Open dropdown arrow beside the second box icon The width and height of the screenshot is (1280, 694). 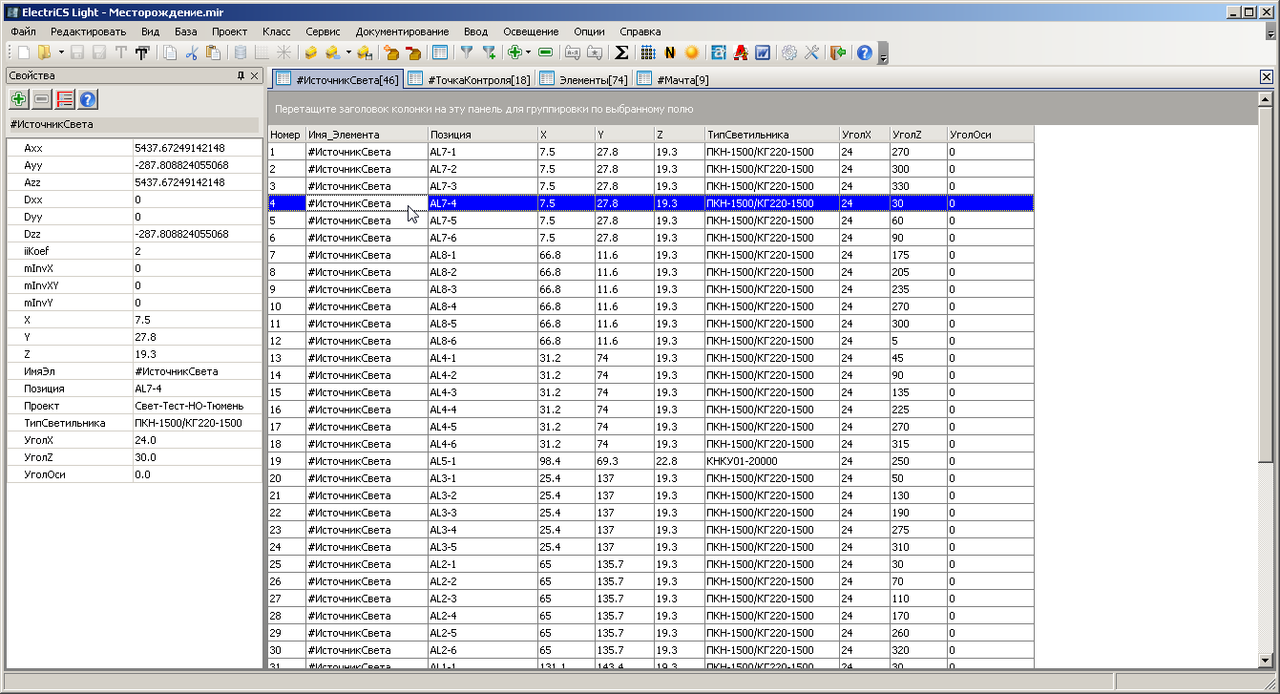coord(349,52)
